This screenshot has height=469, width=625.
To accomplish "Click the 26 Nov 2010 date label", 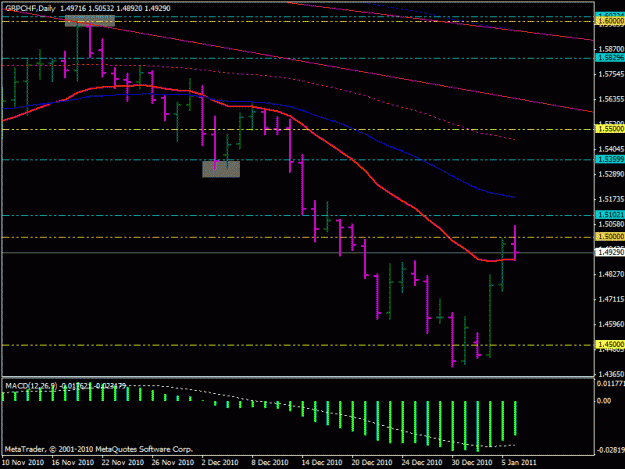I will click(173, 463).
